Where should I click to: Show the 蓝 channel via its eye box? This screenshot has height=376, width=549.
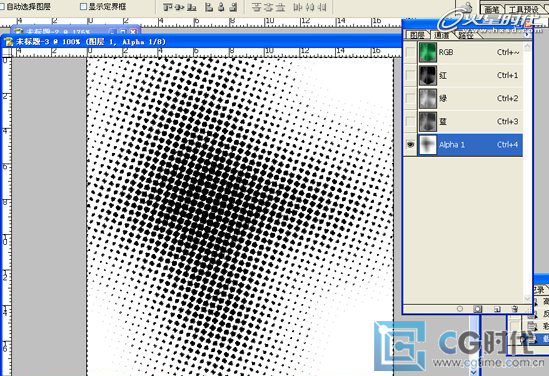[410, 121]
